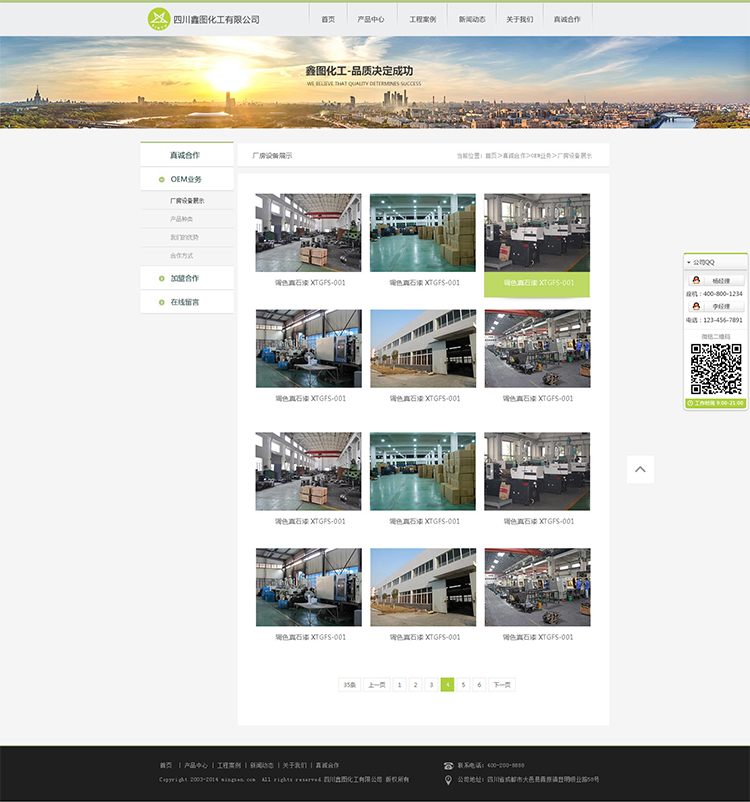This screenshot has width=750, height=802.
Task: Click the green highlighted product caption
Action: 537,283
